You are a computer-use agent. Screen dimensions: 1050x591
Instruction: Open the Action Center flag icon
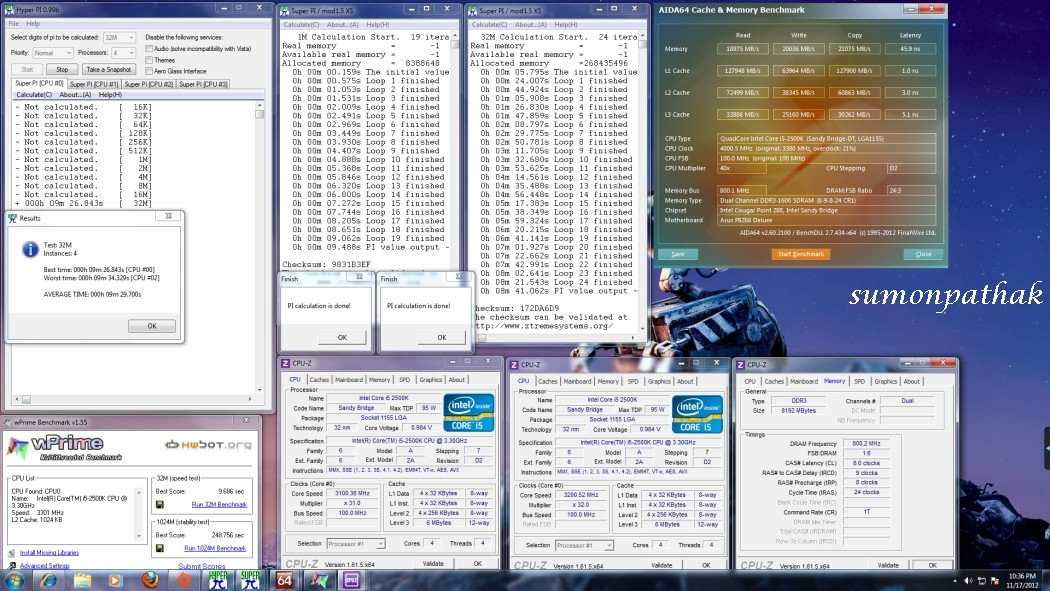[x=994, y=580]
